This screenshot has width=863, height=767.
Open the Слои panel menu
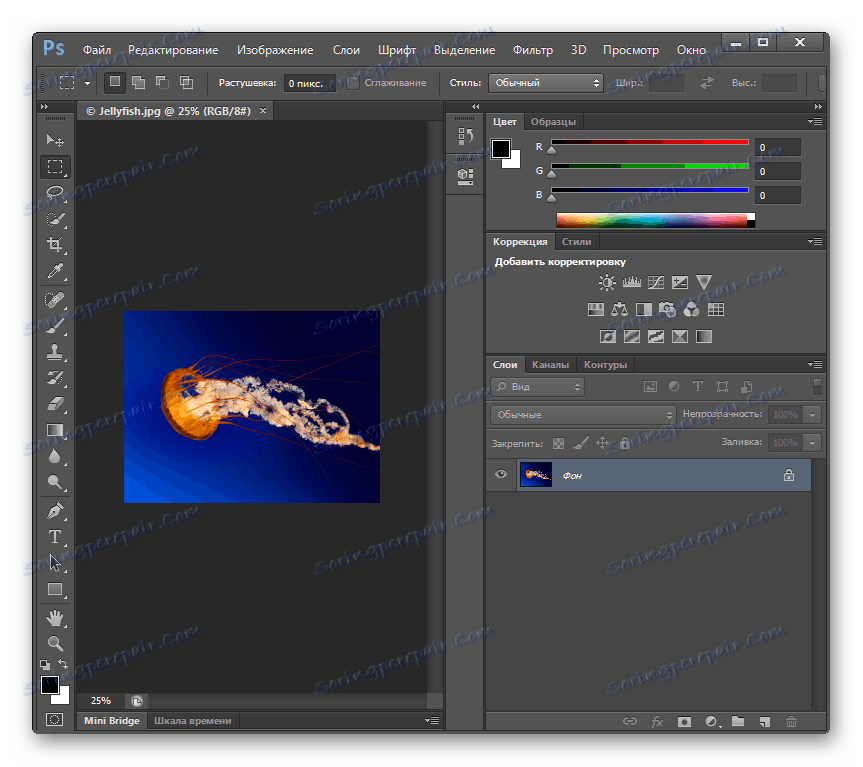coord(815,364)
